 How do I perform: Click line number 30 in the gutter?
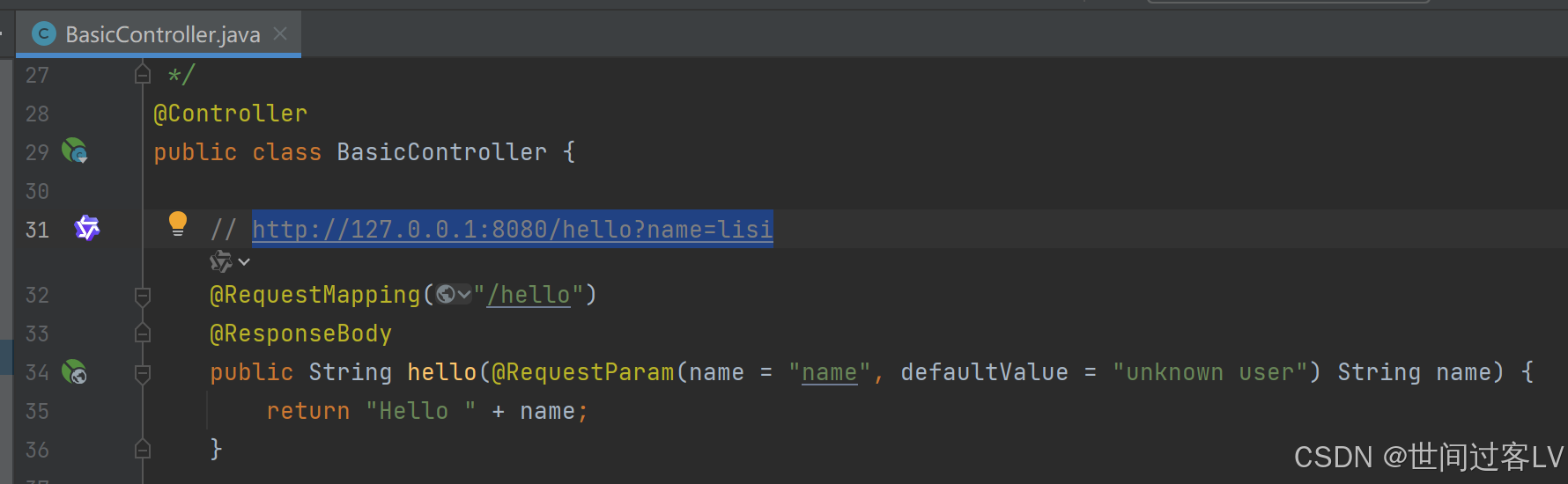pyautogui.click(x=37, y=191)
